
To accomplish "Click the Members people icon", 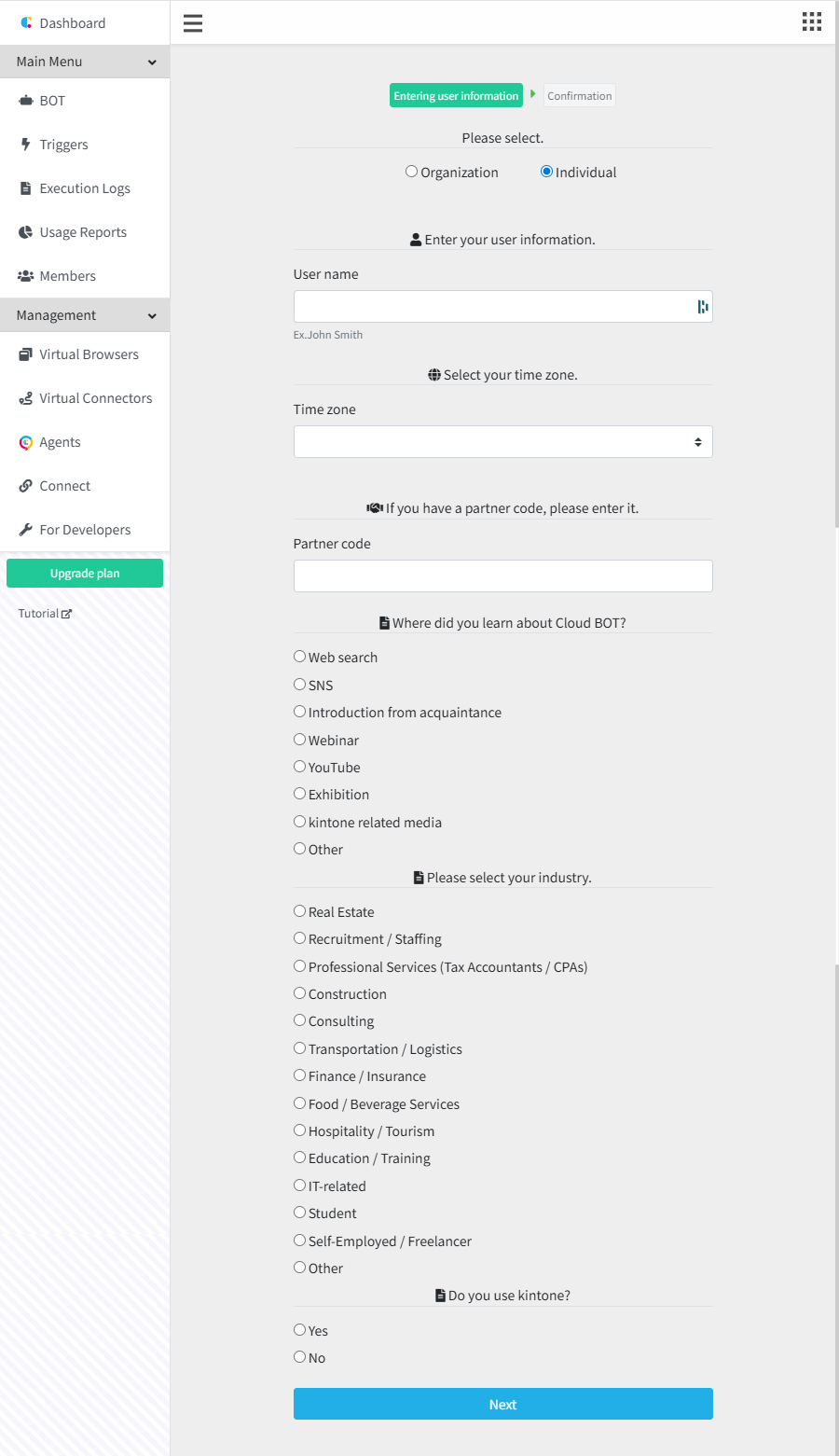I will (x=26, y=276).
